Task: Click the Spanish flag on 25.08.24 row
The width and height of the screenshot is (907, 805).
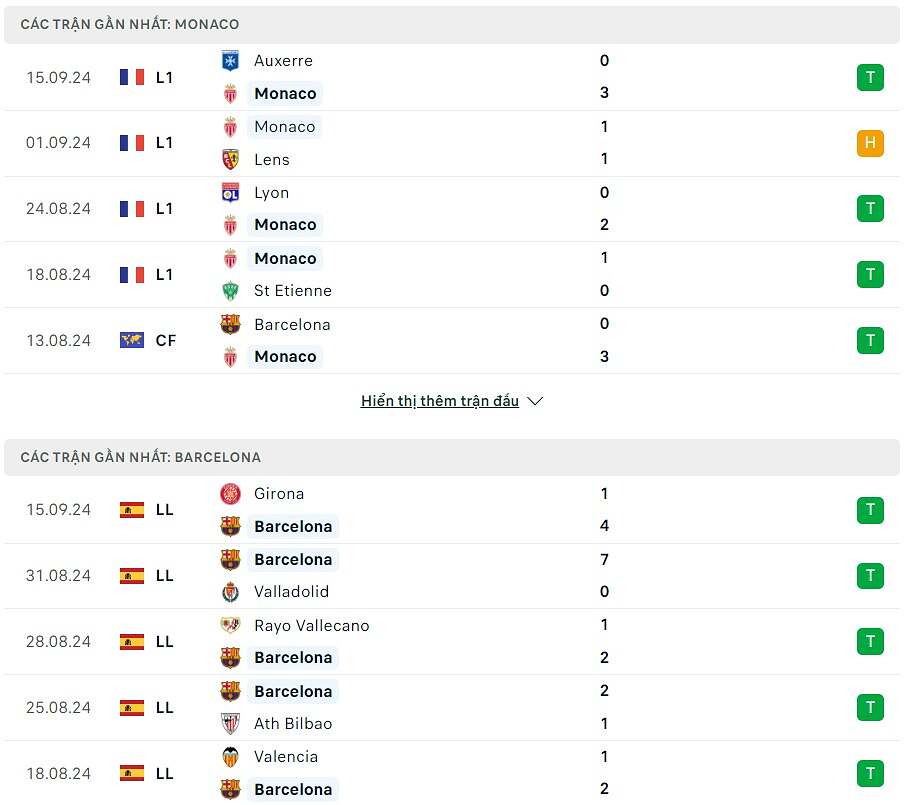Action: click(132, 707)
